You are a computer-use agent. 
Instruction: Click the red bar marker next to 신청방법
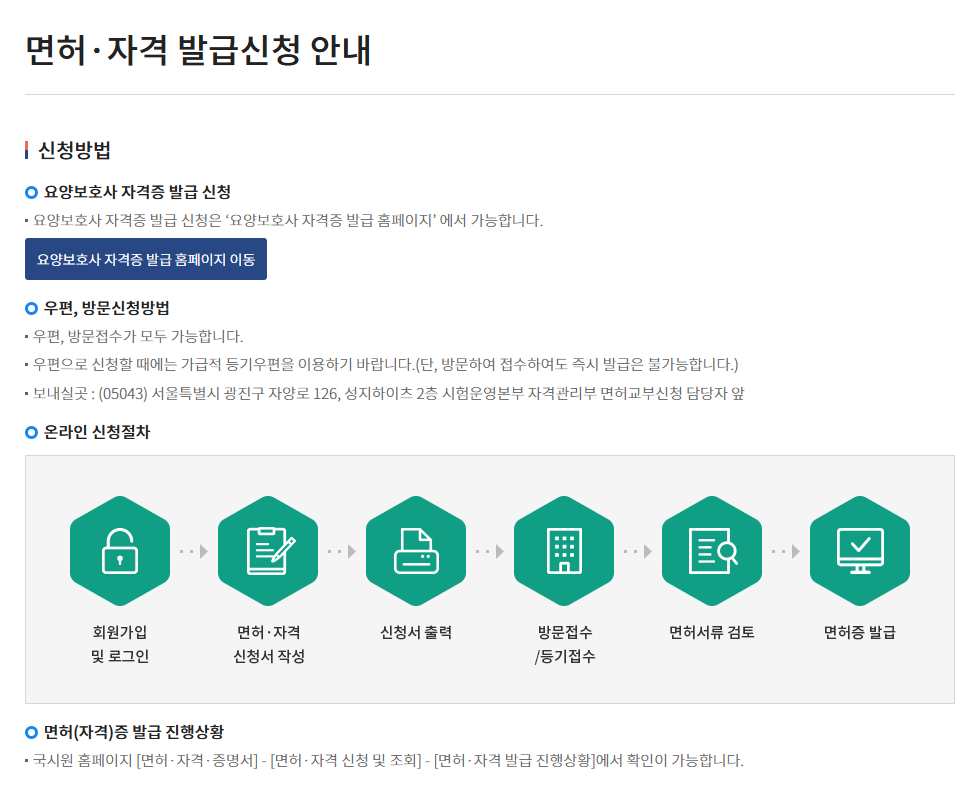pyautogui.click(x=26, y=150)
